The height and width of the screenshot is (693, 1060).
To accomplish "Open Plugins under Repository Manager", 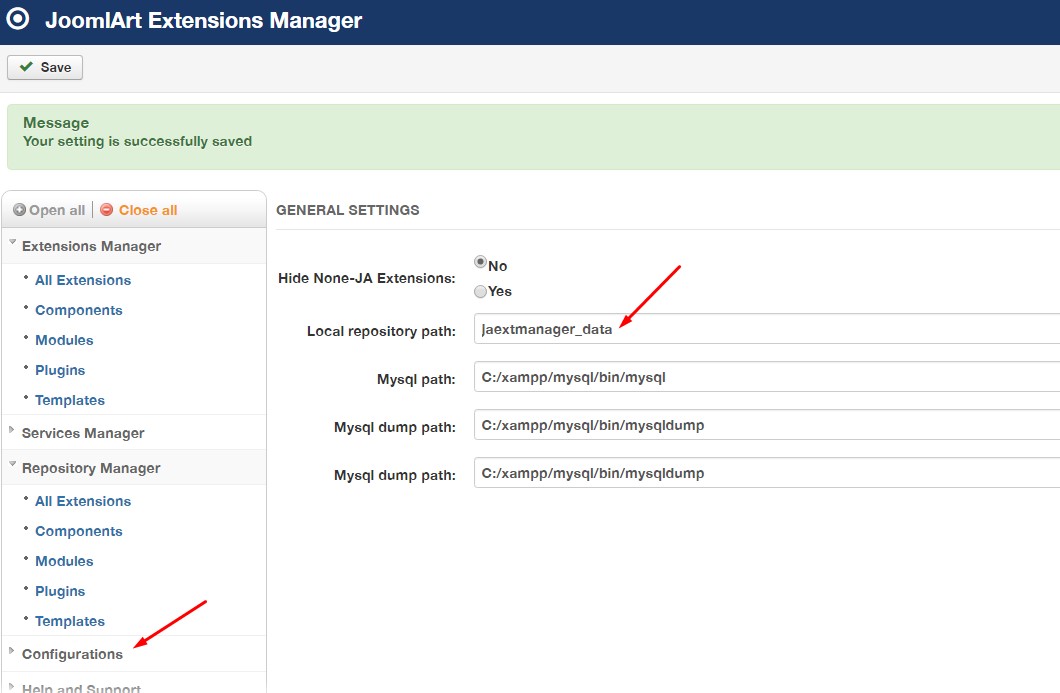I will (60, 591).
